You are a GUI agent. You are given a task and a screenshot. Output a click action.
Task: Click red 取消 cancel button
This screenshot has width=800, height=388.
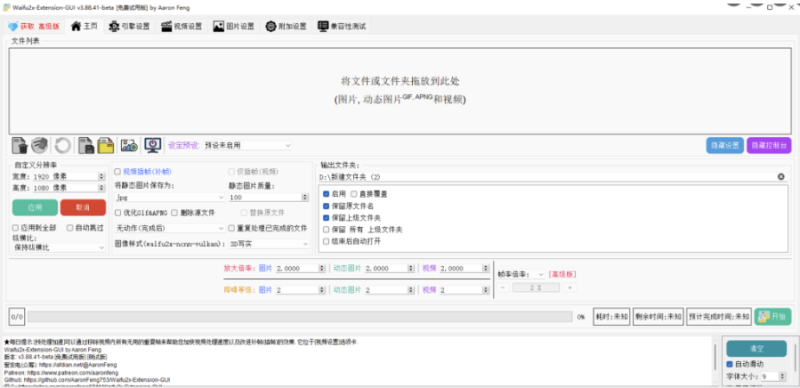coord(83,207)
